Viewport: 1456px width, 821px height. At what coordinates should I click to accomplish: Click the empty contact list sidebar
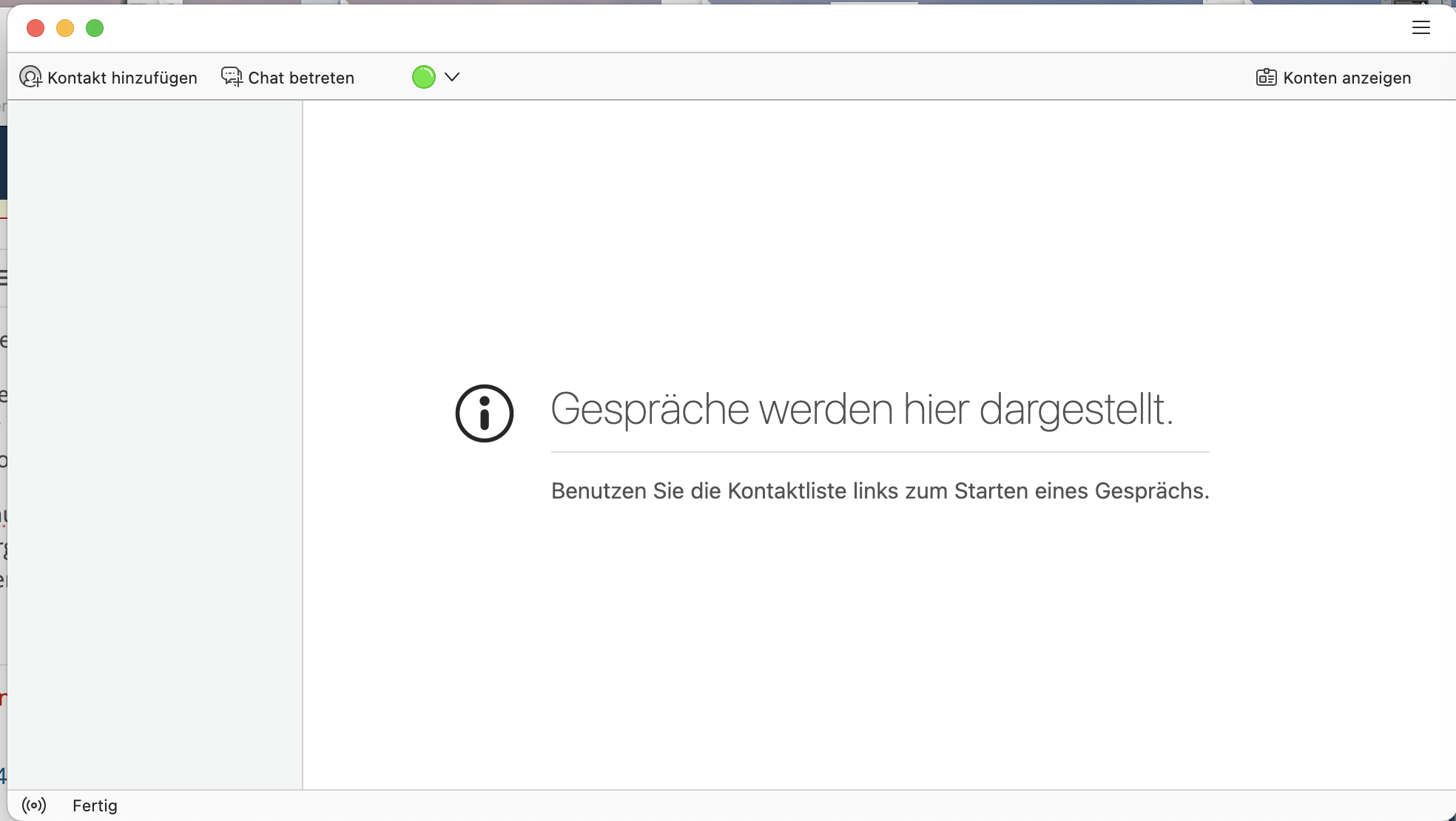point(154,444)
